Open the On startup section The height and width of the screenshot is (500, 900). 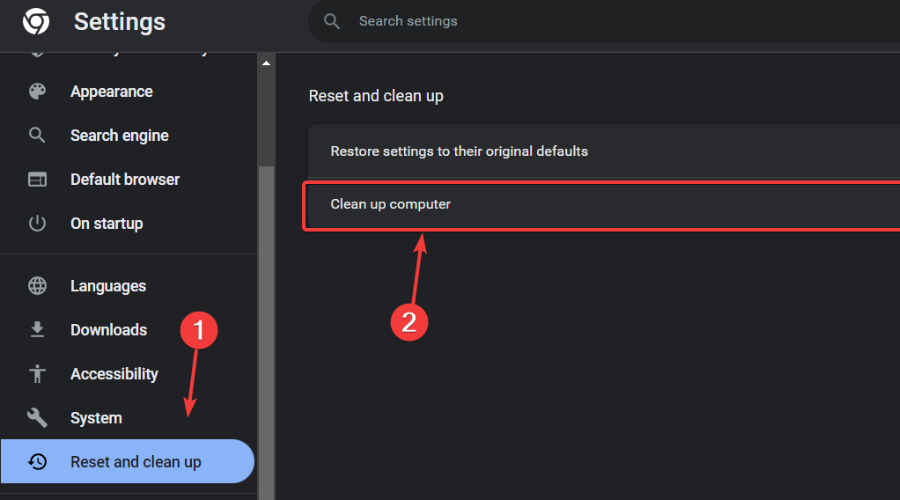point(107,223)
